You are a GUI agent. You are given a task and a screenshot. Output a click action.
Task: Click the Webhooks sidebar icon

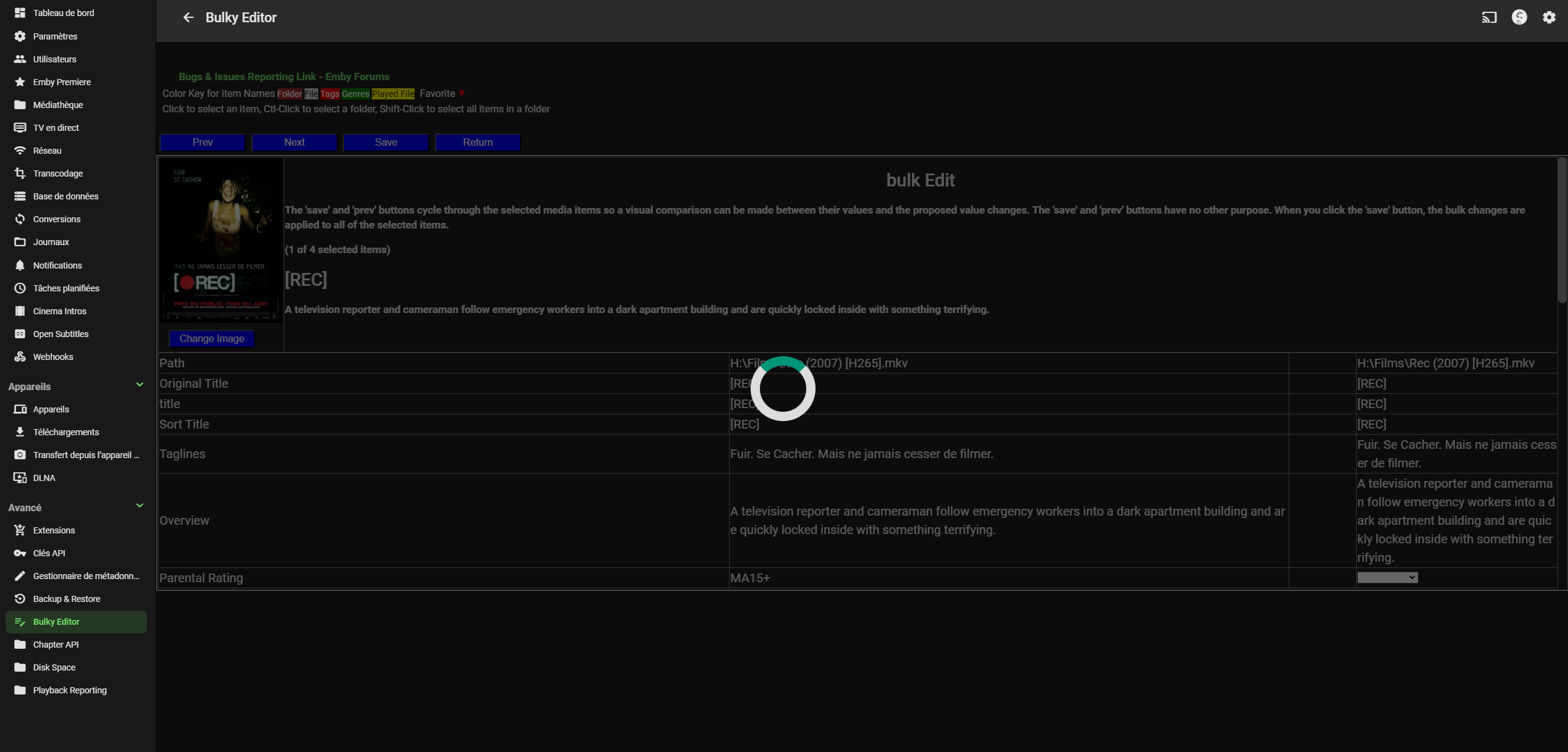click(x=20, y=357)
